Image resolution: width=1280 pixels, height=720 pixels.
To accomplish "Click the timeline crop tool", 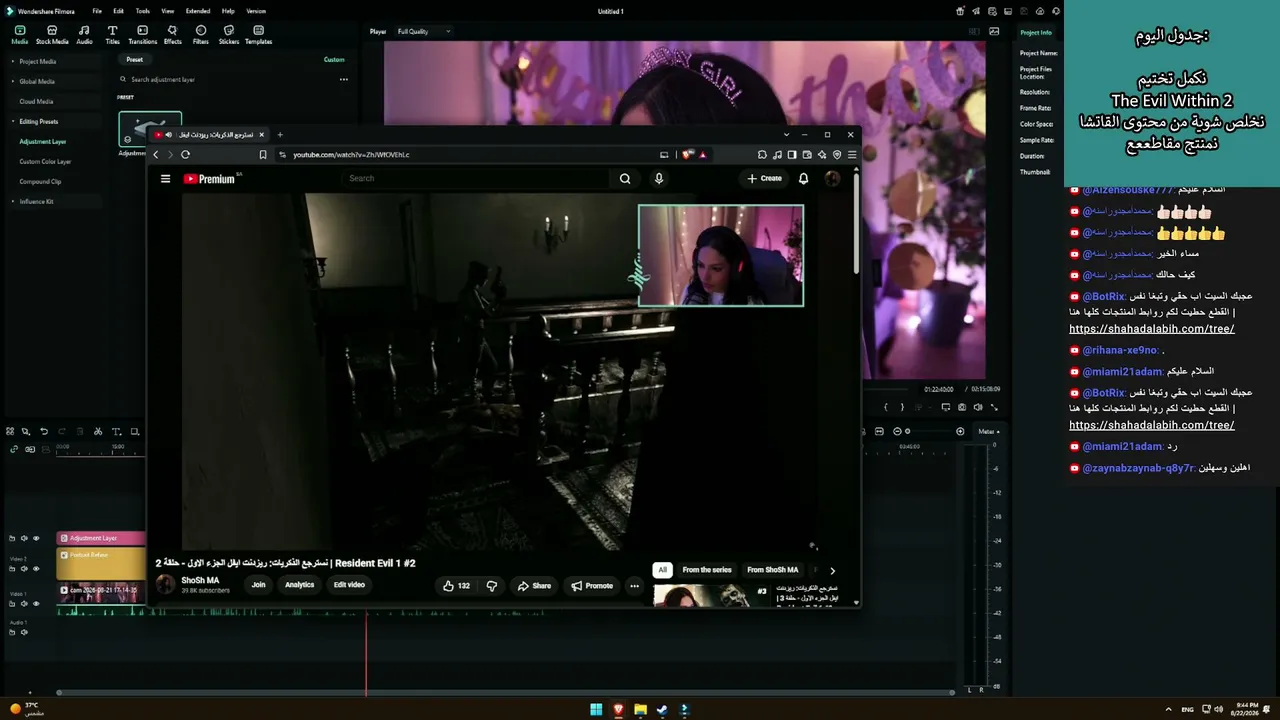I will tap(134, 432).
